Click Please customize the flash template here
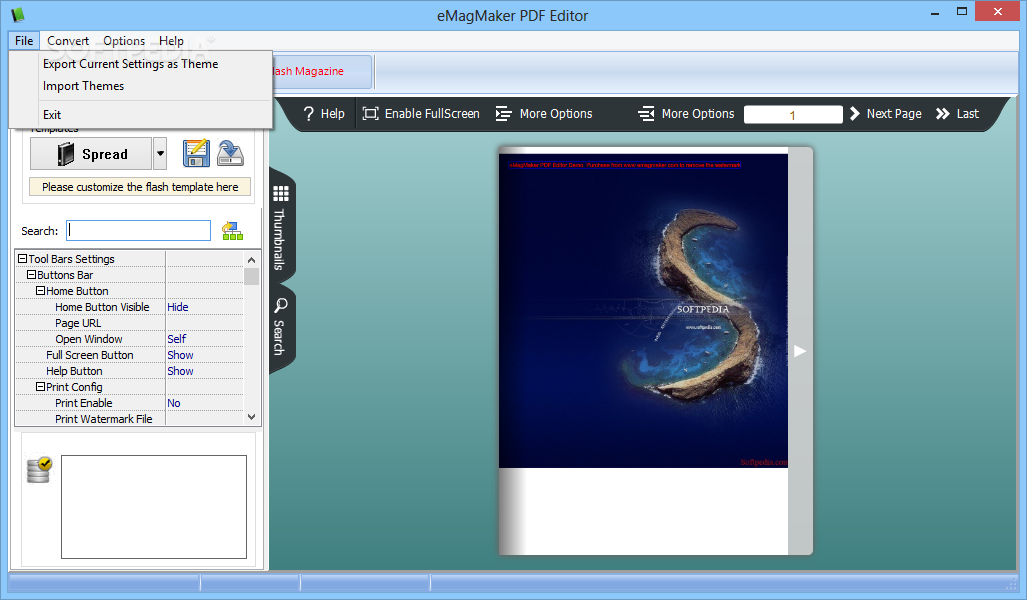 tap(140, 187)
